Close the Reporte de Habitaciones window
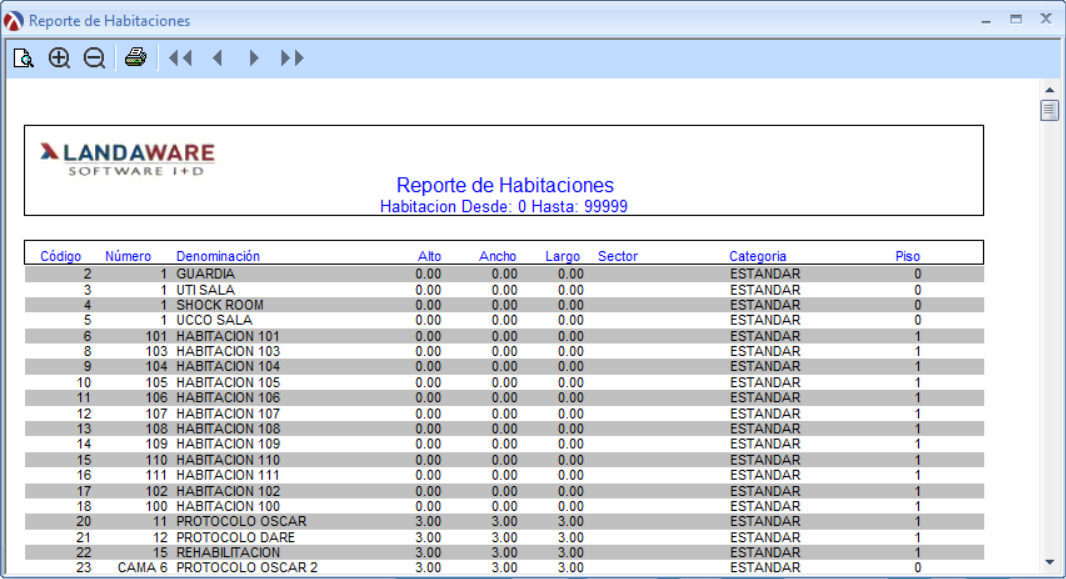The height and width of the screenshot is (579, 1066). pyautogui.click(x=1046, y=19)
